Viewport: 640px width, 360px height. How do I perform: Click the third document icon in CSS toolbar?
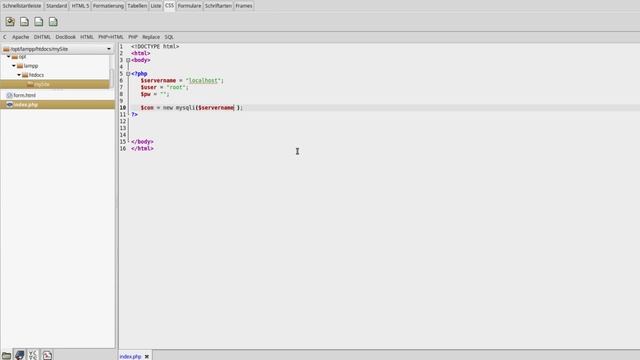[x=39, y=22]
